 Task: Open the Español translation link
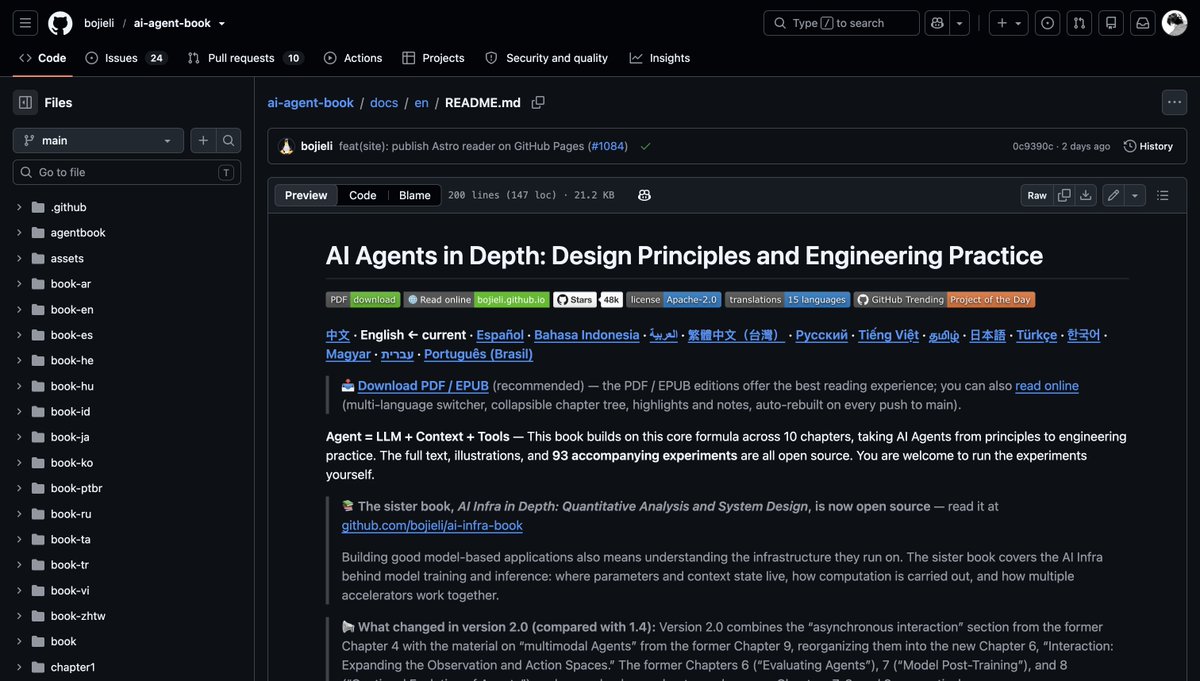click(x=500, y=335)
